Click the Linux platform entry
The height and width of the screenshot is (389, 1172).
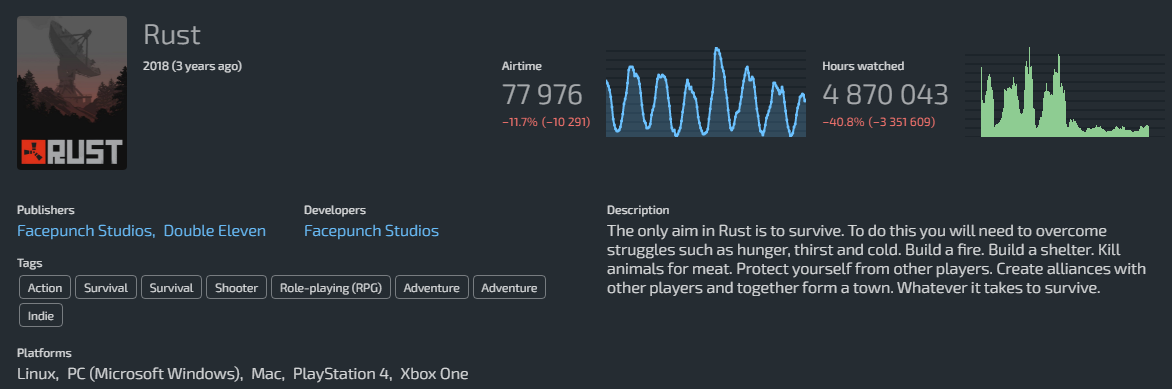coord(37,373)
